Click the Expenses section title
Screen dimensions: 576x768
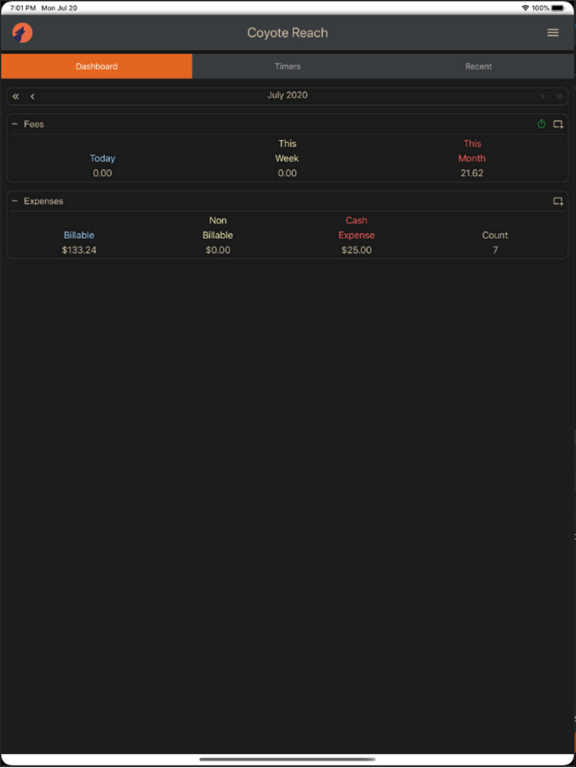click(44, 201)
